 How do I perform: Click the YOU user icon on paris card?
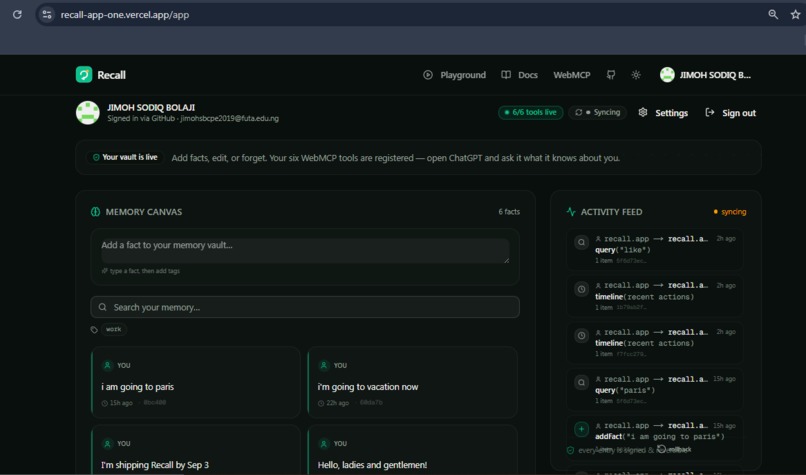click(x=107, y=365)
